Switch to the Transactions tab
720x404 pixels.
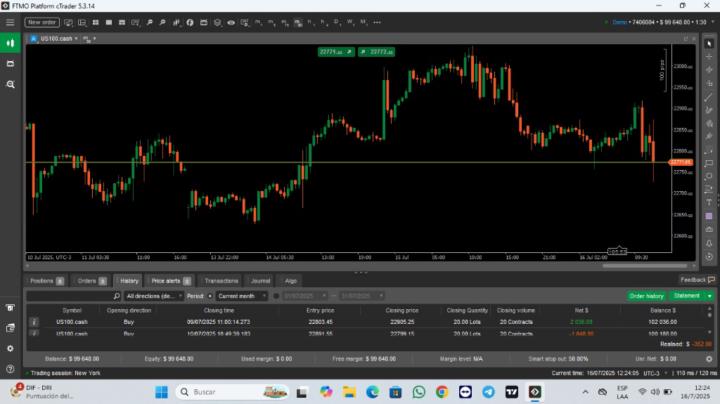pos(221,281)
